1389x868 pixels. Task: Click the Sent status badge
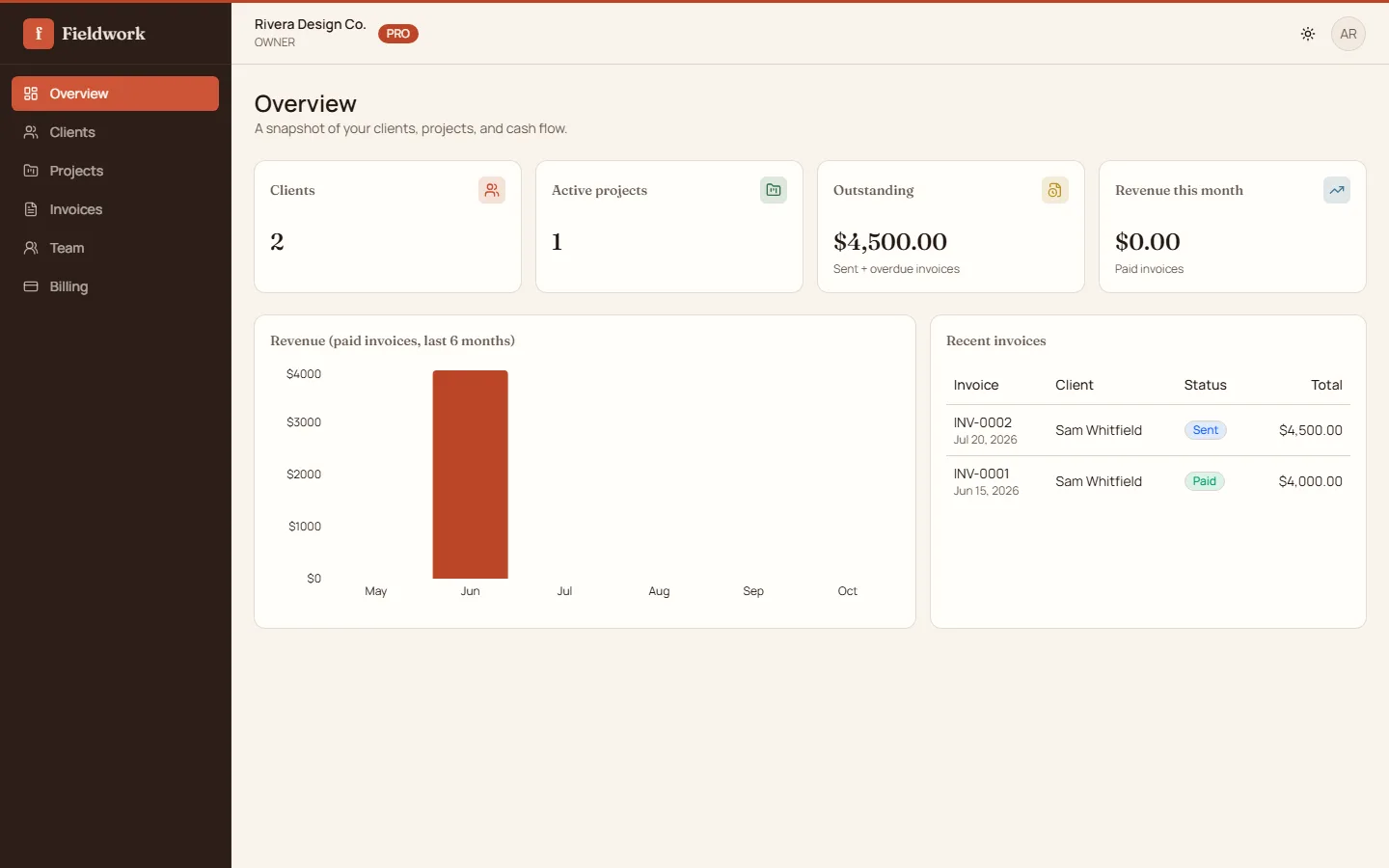tap(1206, 430)
